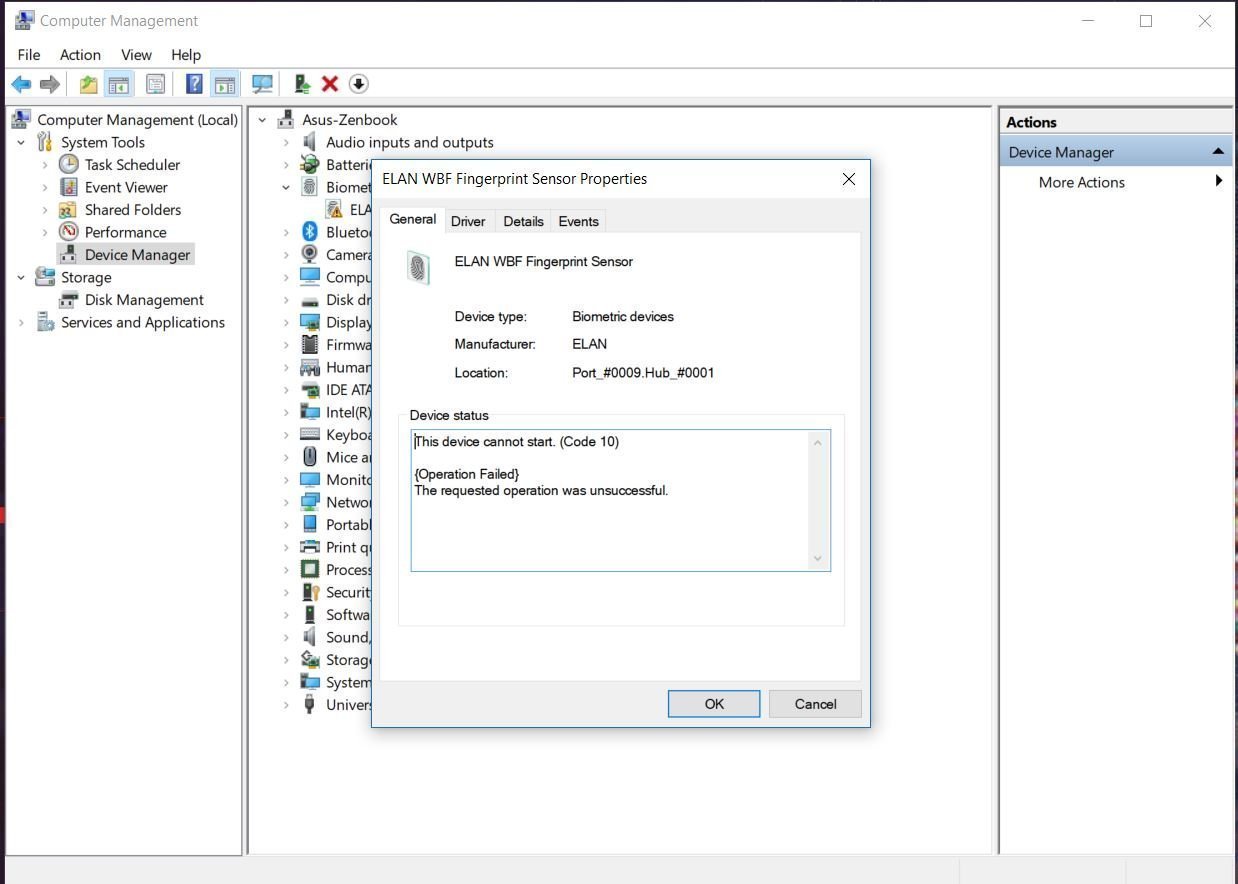Click the red X Uninstall device icon
This screenshot has width=1238, height=884.
click(330, 85)
